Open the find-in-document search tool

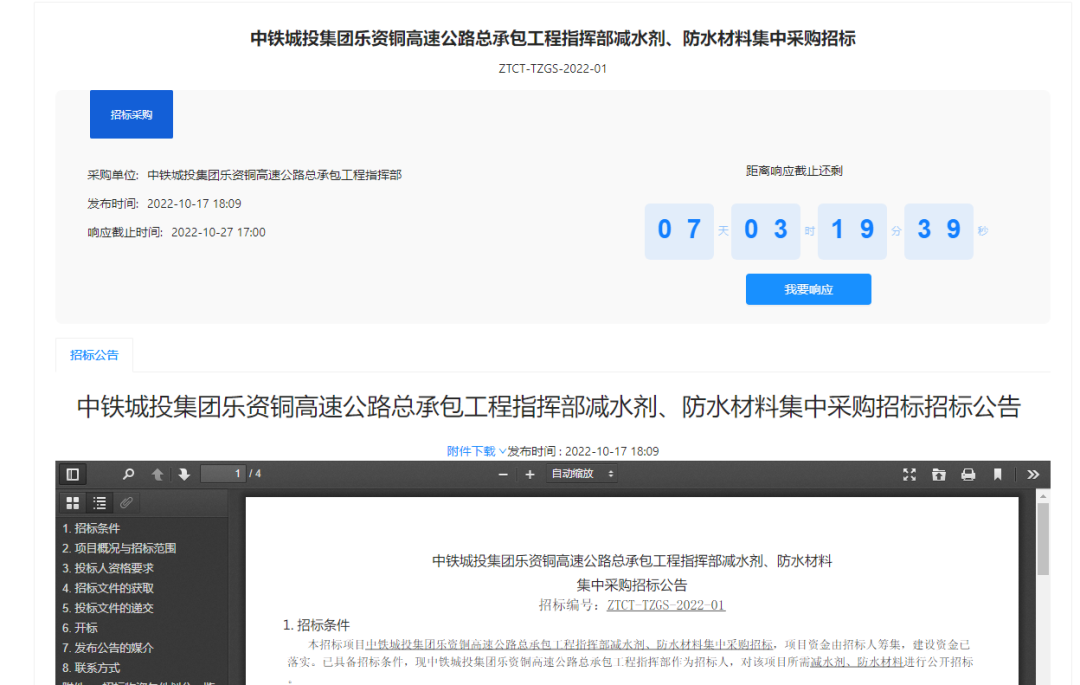pos(128,474)
